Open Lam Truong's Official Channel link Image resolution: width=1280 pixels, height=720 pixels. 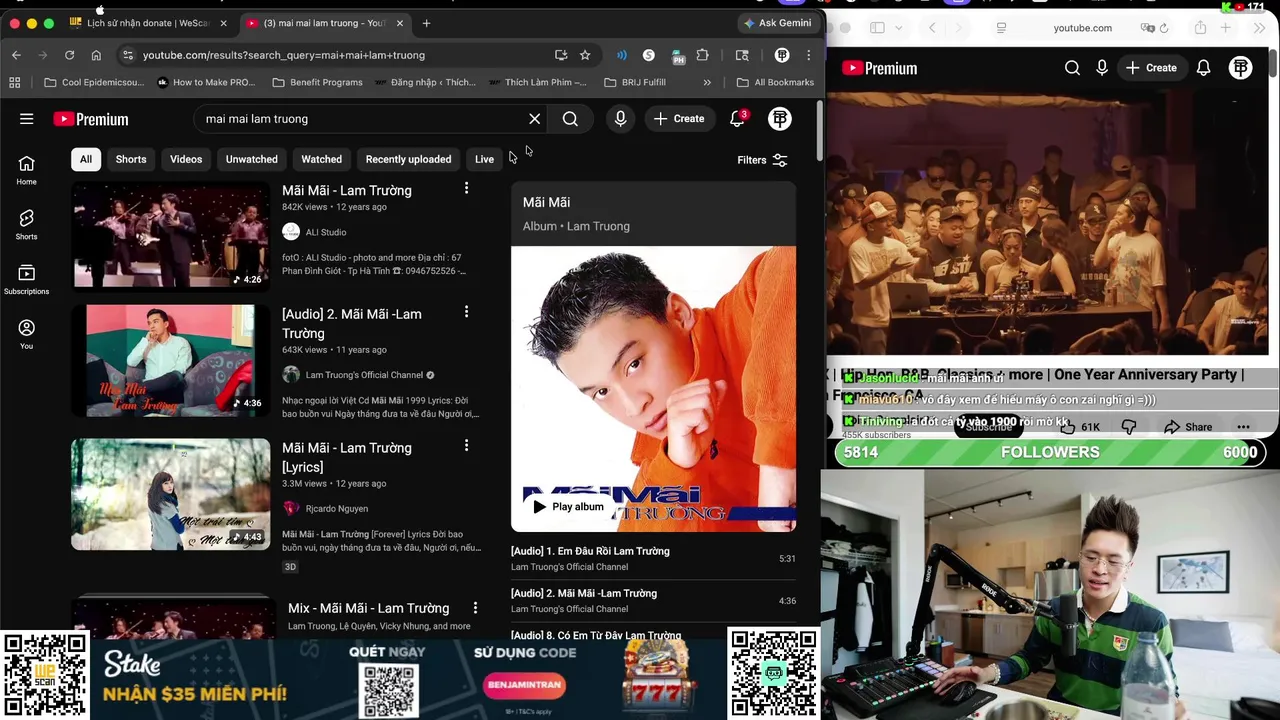(x=364, y=375)
